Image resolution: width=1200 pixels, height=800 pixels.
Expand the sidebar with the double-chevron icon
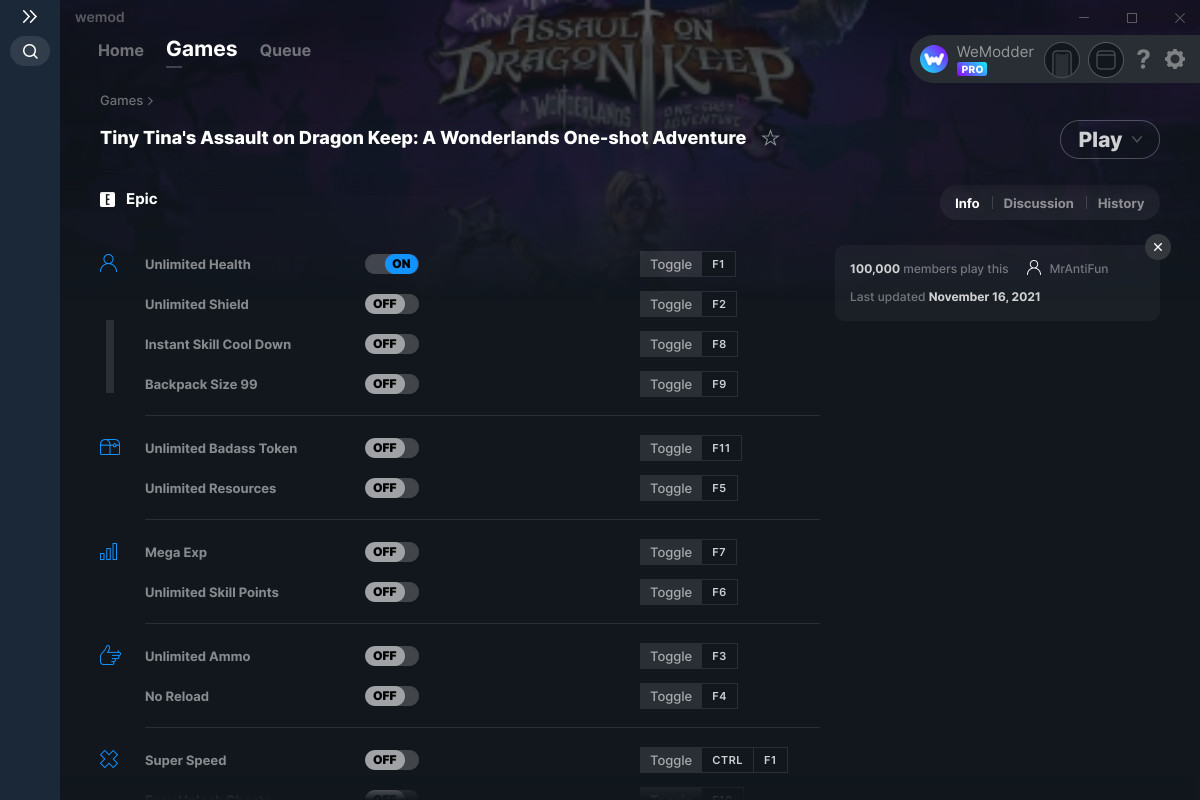coord(30,17)
